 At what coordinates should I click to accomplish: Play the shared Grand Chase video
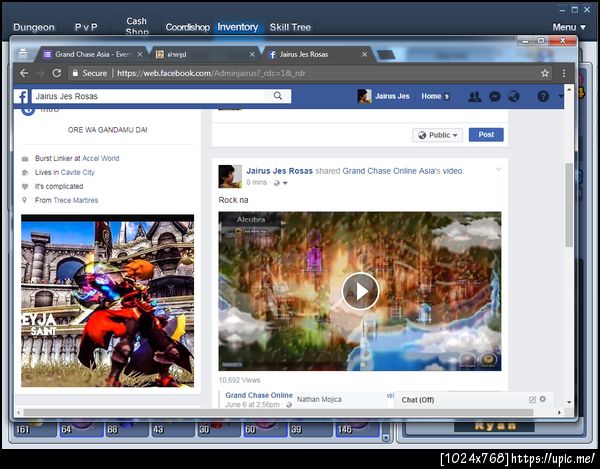coord(360,291)
